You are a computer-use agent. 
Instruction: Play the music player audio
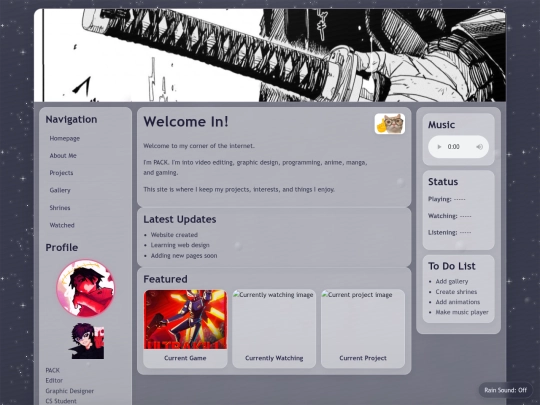pyautogui.click(x=439, y=147)
